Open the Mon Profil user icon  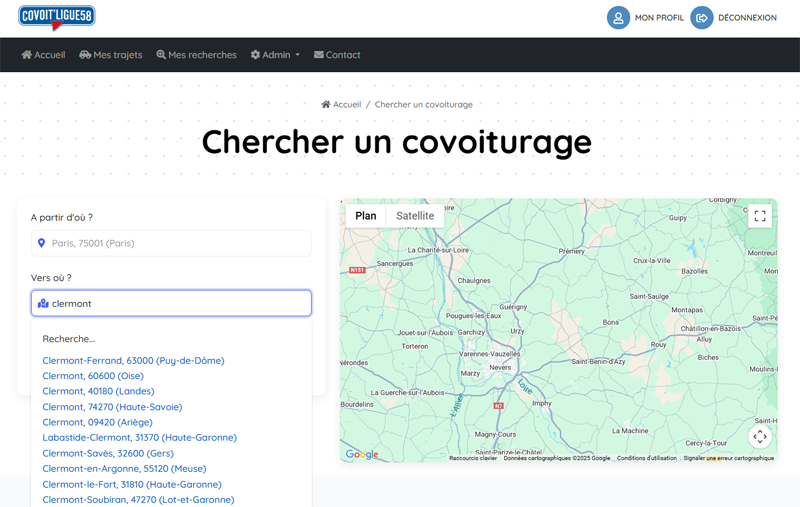pyautogui.click(x=618, y=18)
